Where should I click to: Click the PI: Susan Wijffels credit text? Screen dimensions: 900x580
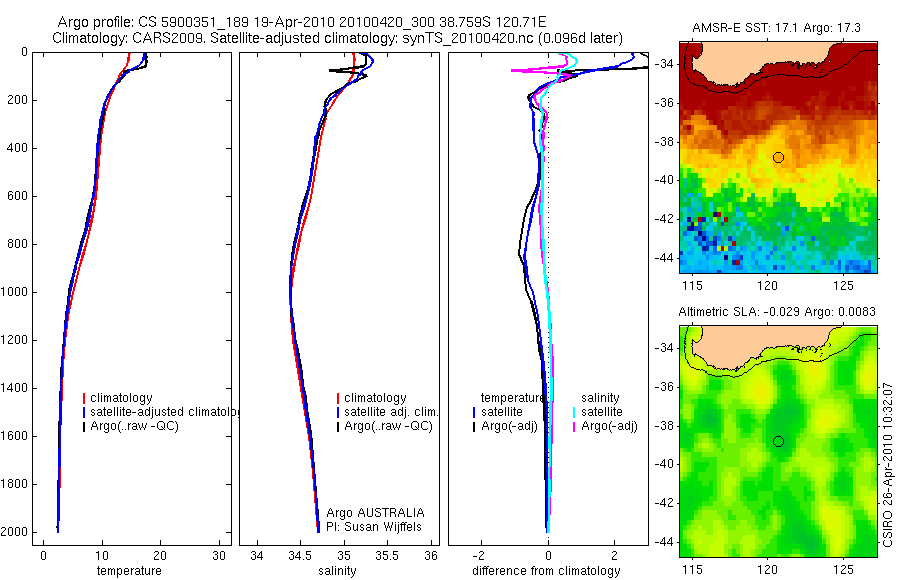pyautogui.click(x=374, y=527)
